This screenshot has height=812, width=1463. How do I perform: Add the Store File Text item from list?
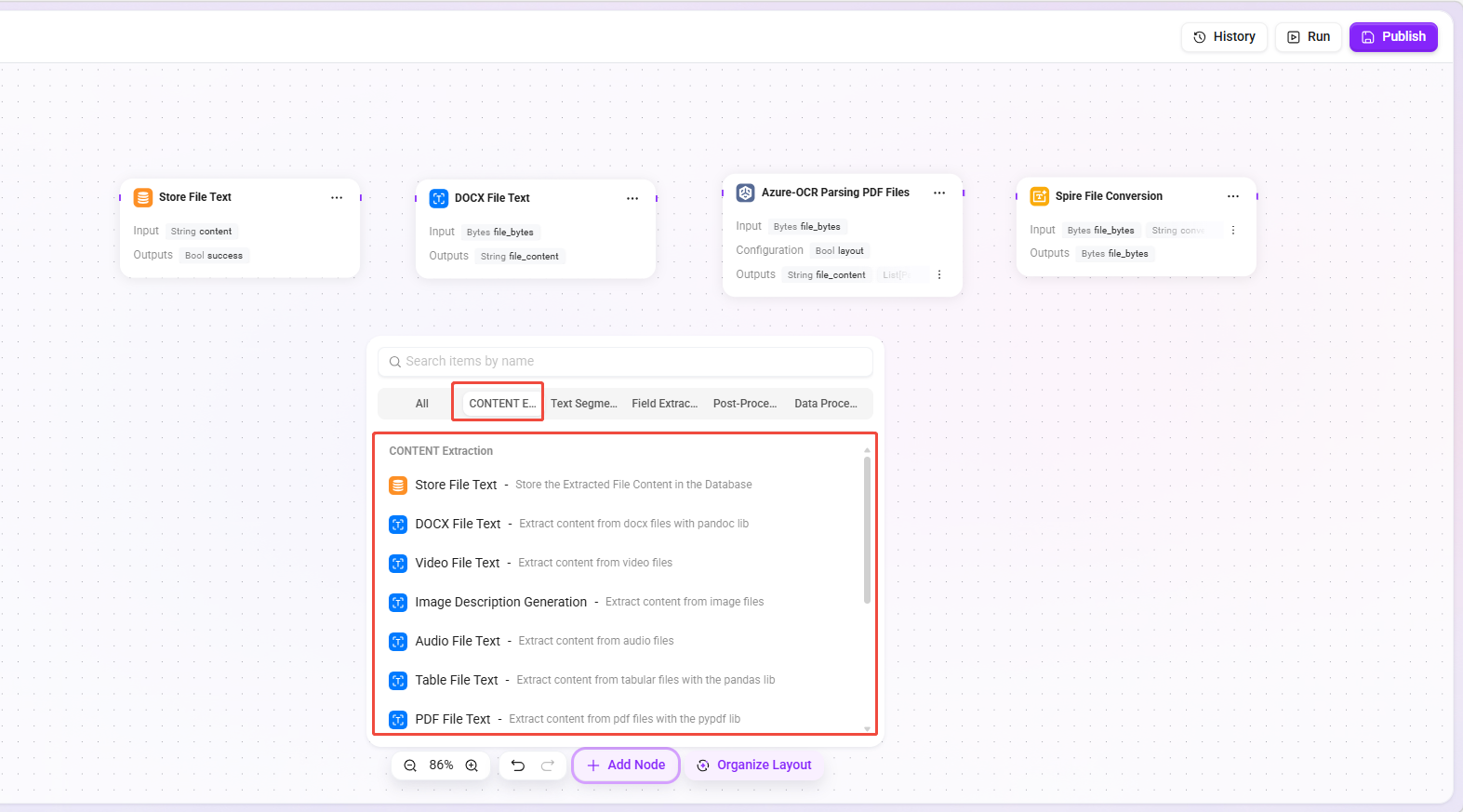[x=624, y=486]
